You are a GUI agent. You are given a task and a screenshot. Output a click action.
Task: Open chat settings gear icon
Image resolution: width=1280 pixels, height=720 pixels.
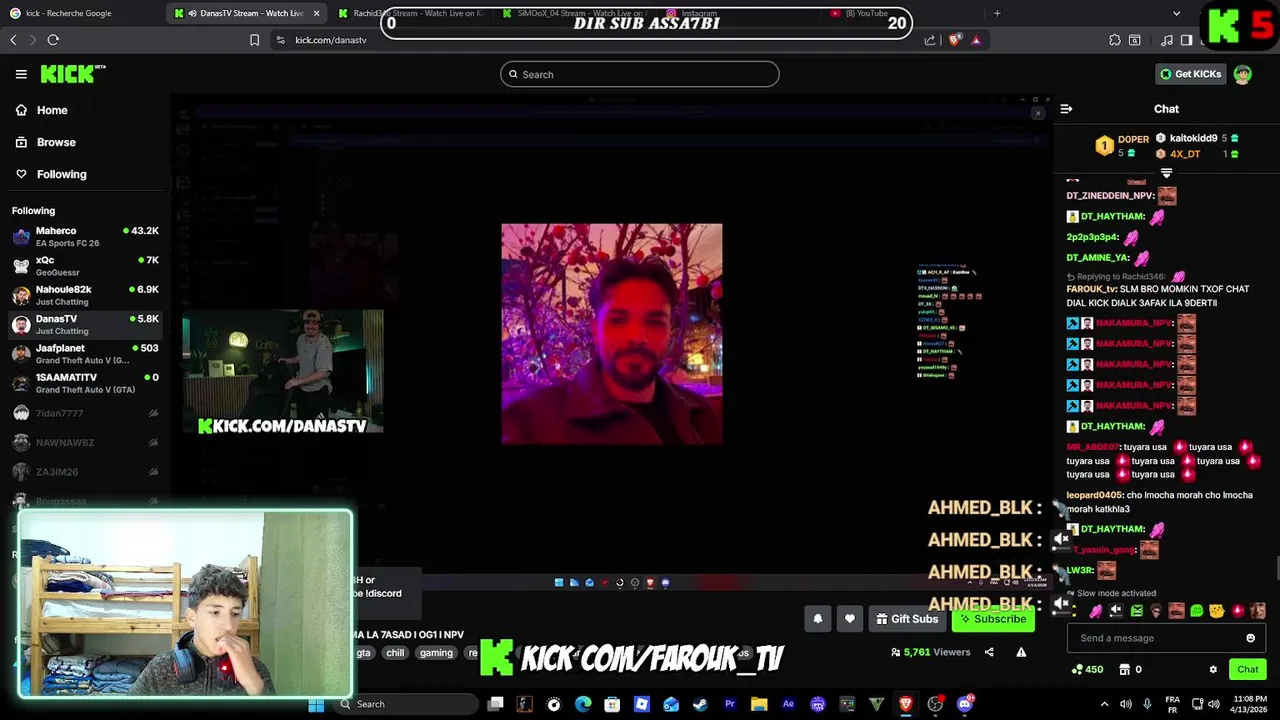click(1213, 669)
